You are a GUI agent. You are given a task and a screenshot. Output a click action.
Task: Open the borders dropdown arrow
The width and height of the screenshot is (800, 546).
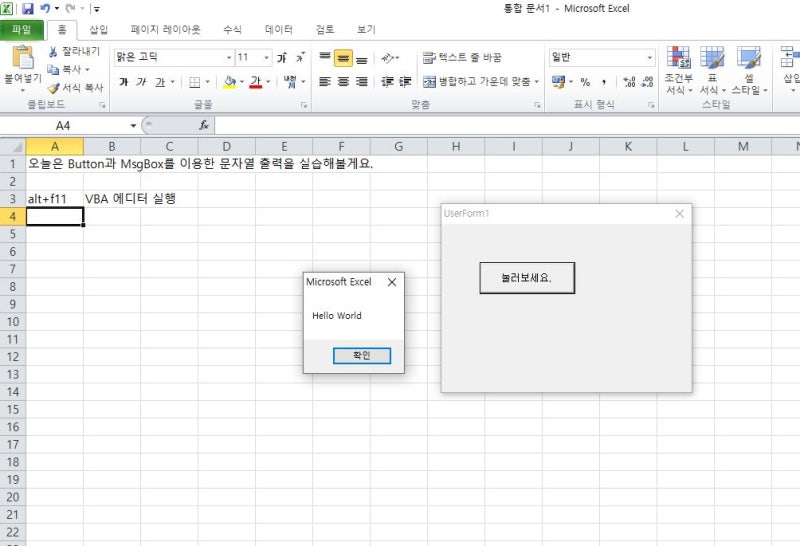207,82
